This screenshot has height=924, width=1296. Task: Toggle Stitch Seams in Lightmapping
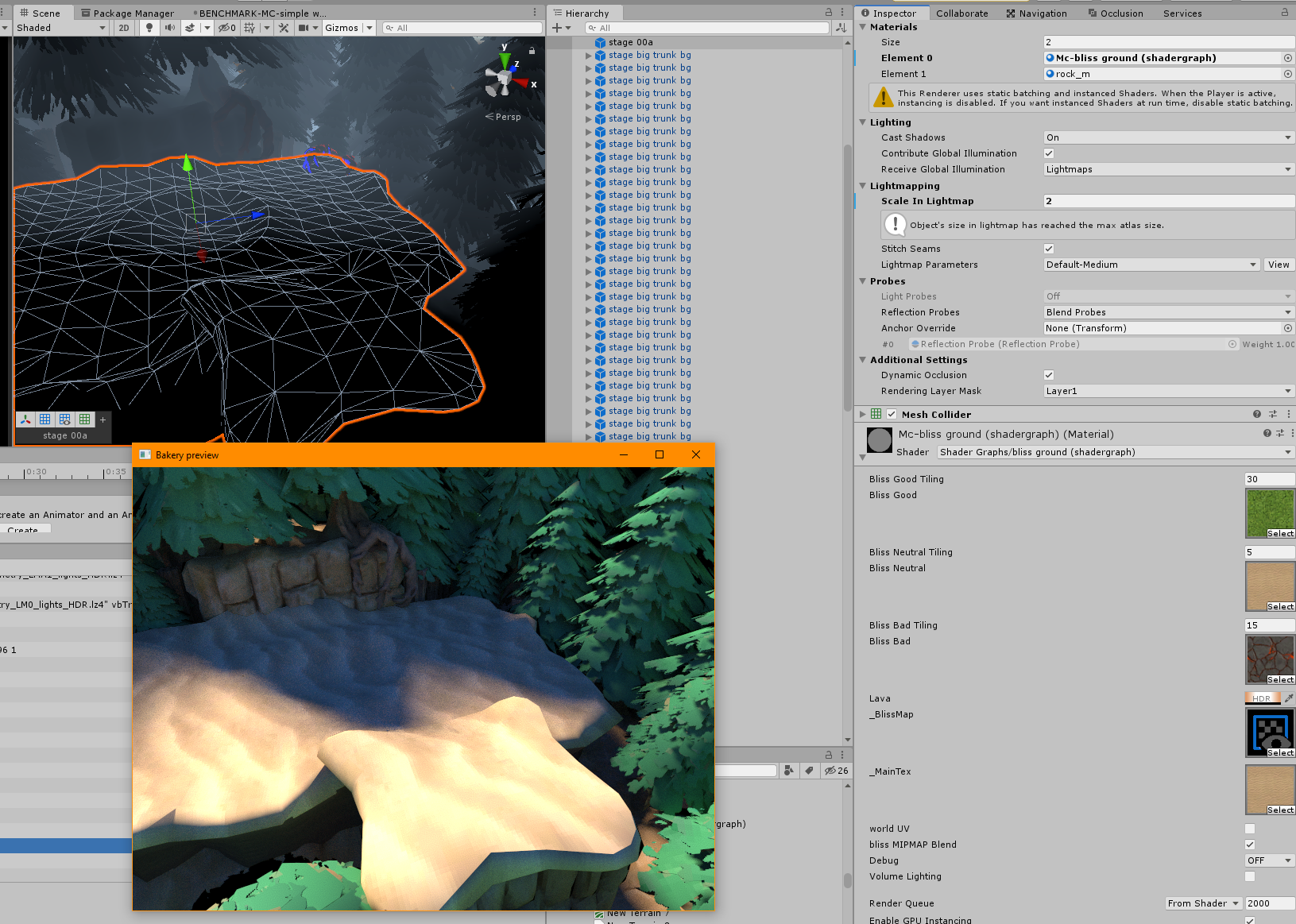tap(1049, 248)
